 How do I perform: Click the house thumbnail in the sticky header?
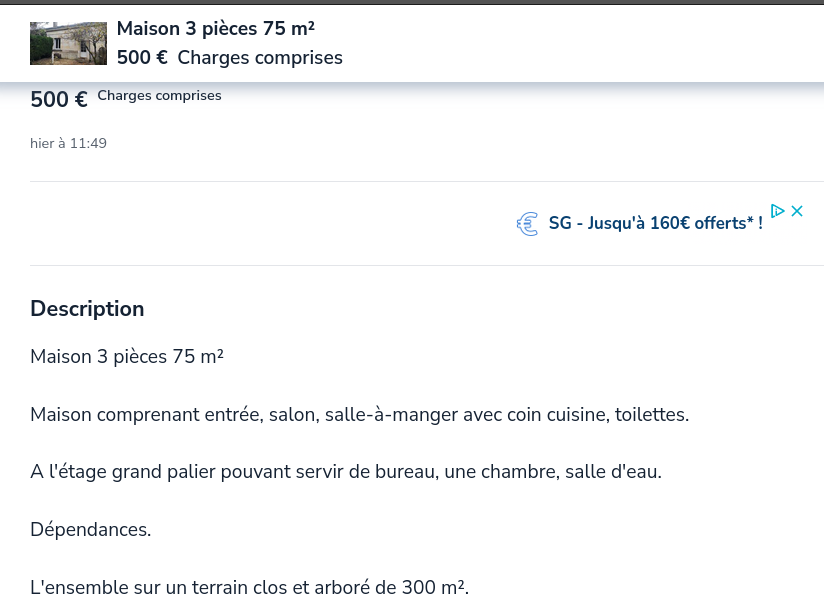coord(68,43)
